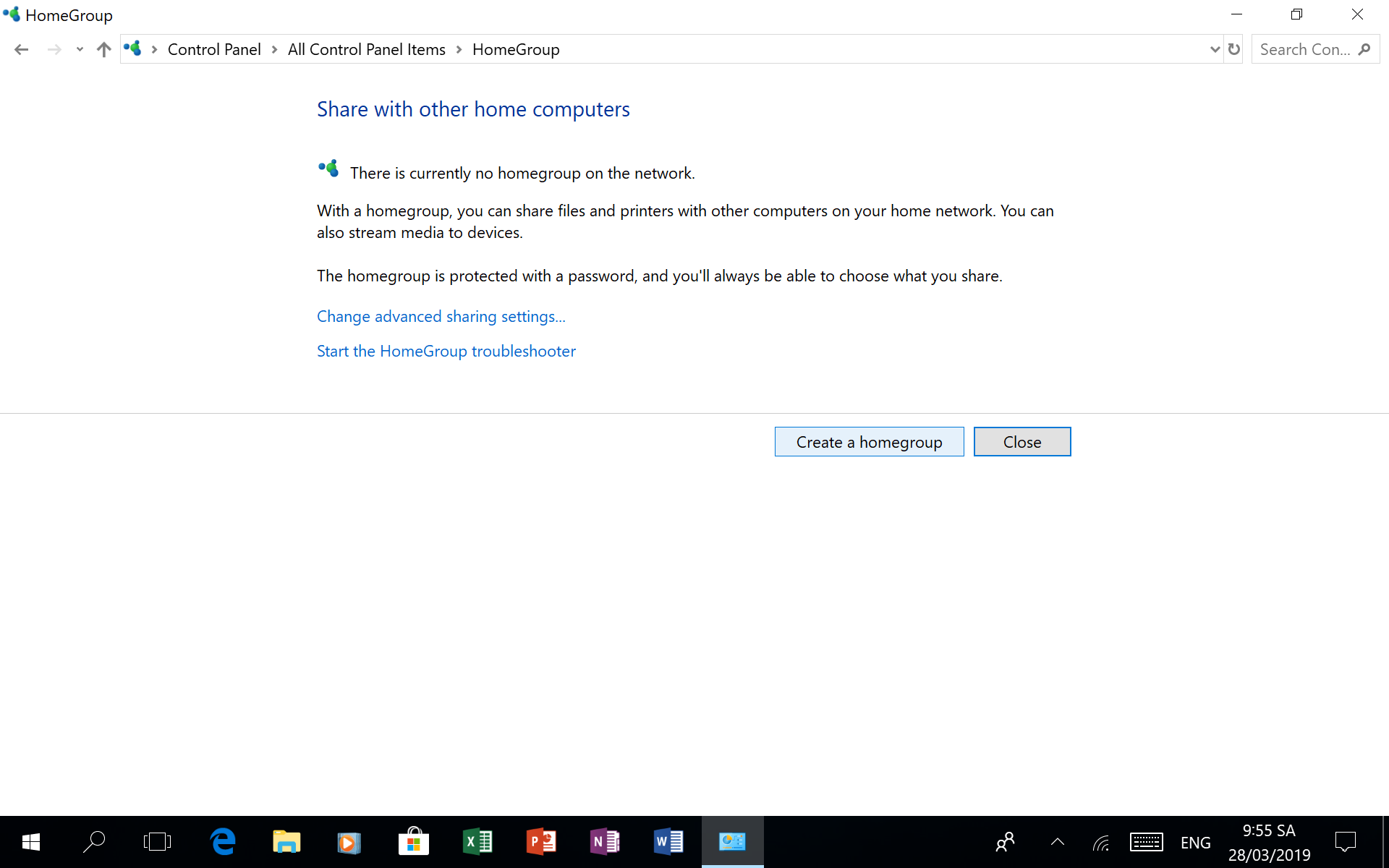Viewport: 1389px width, 868px height.
Task: Select Control Panel taskbar button
Action: 732,842
